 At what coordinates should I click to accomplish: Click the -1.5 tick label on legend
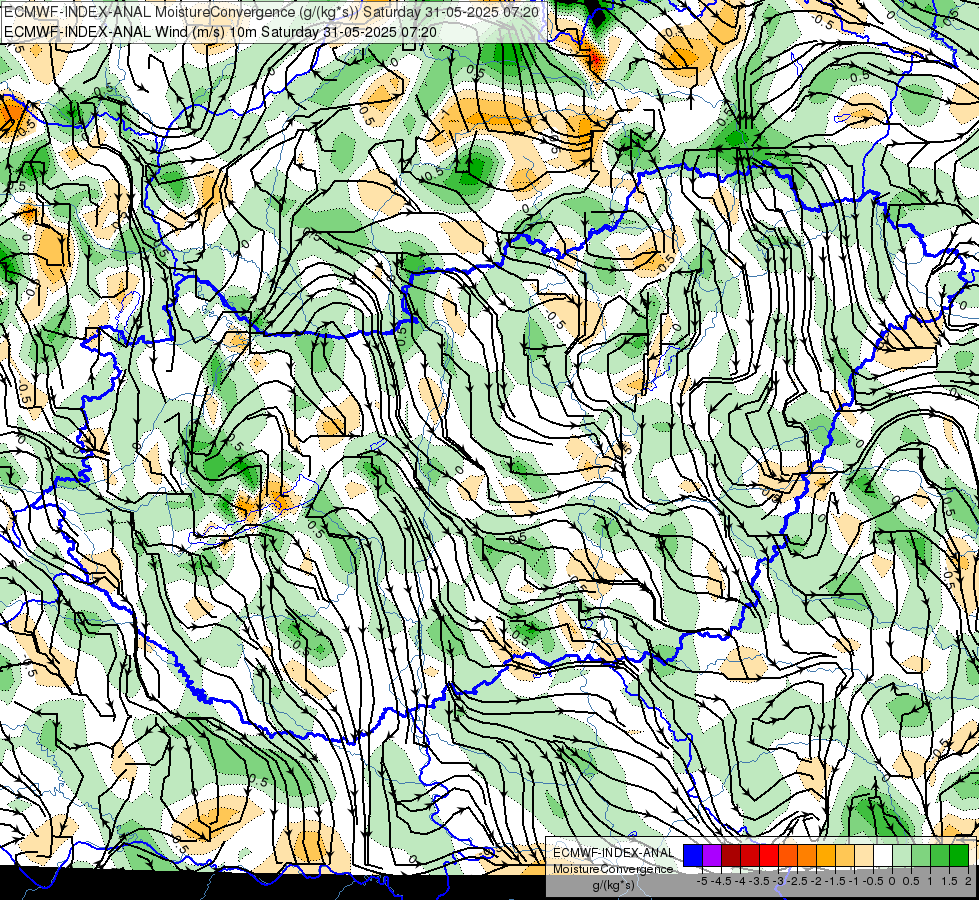tap(835, 881)
